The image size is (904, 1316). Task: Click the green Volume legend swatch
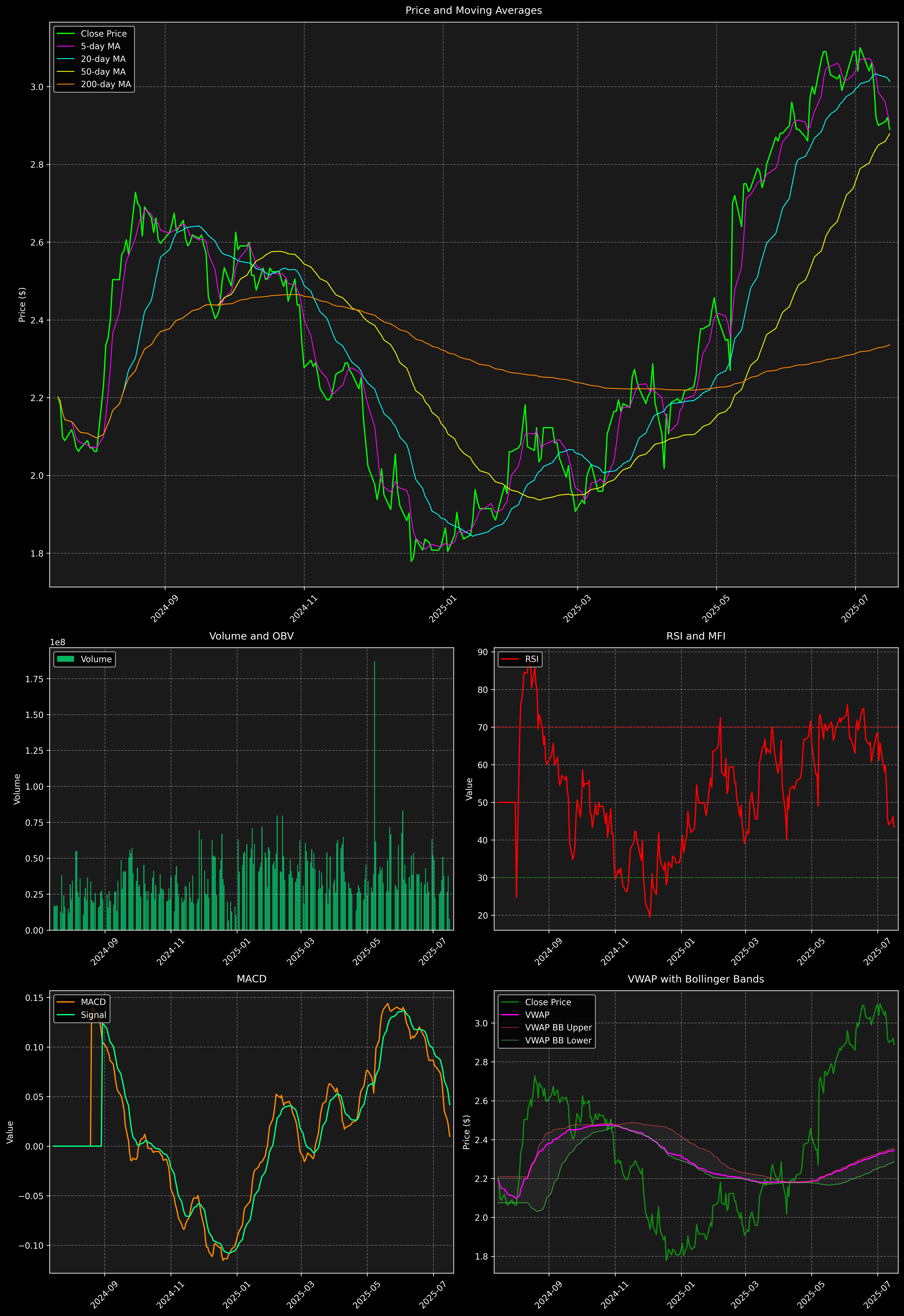pos(66,659)
